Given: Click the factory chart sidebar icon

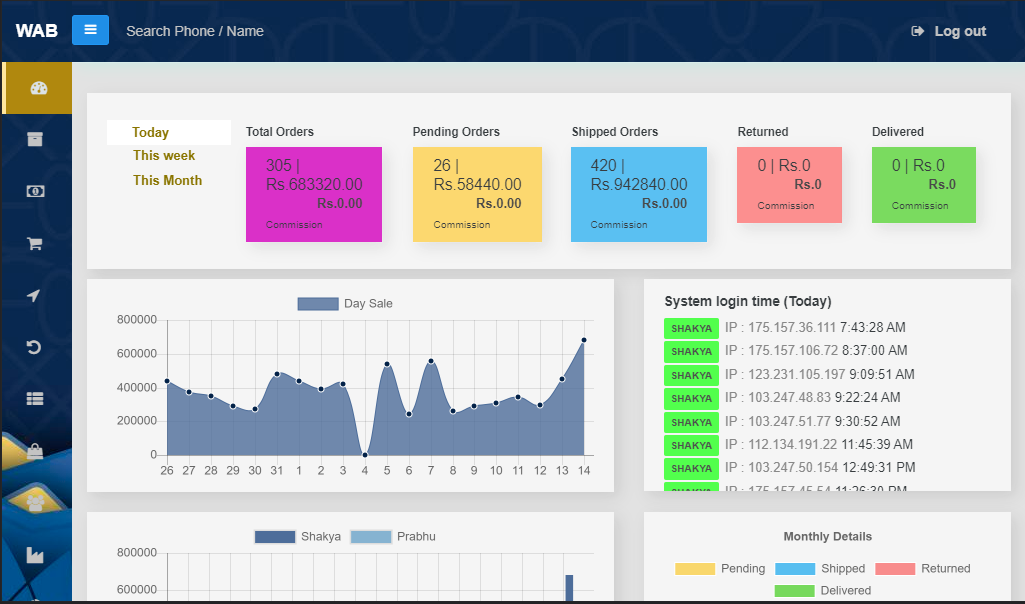Looking at the screenshot, I should coord(36,555).
